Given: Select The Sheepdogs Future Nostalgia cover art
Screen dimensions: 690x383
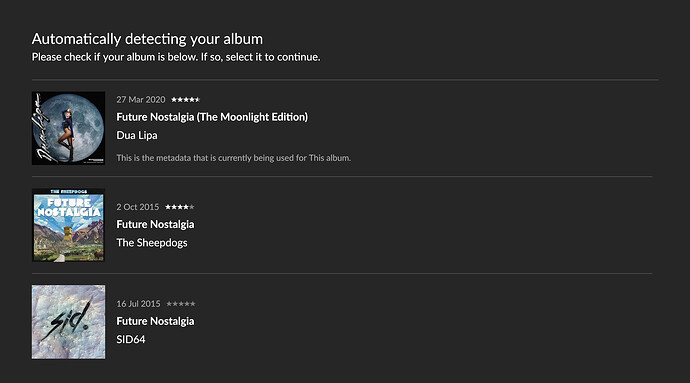Looking at the screenshot, I should tap(68, 225).
